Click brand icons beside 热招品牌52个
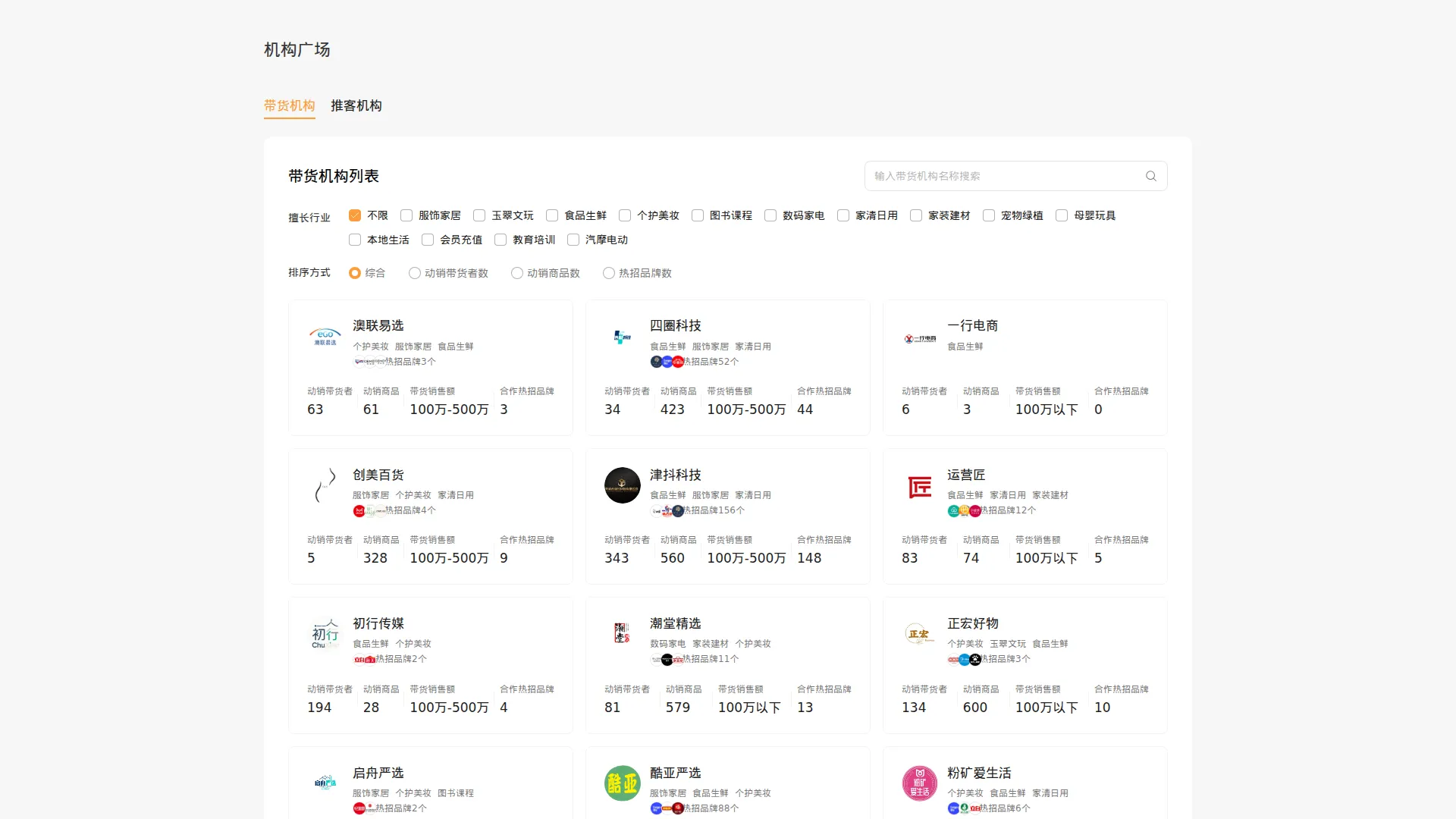1456x819 pixels. (x=667, y=362)
